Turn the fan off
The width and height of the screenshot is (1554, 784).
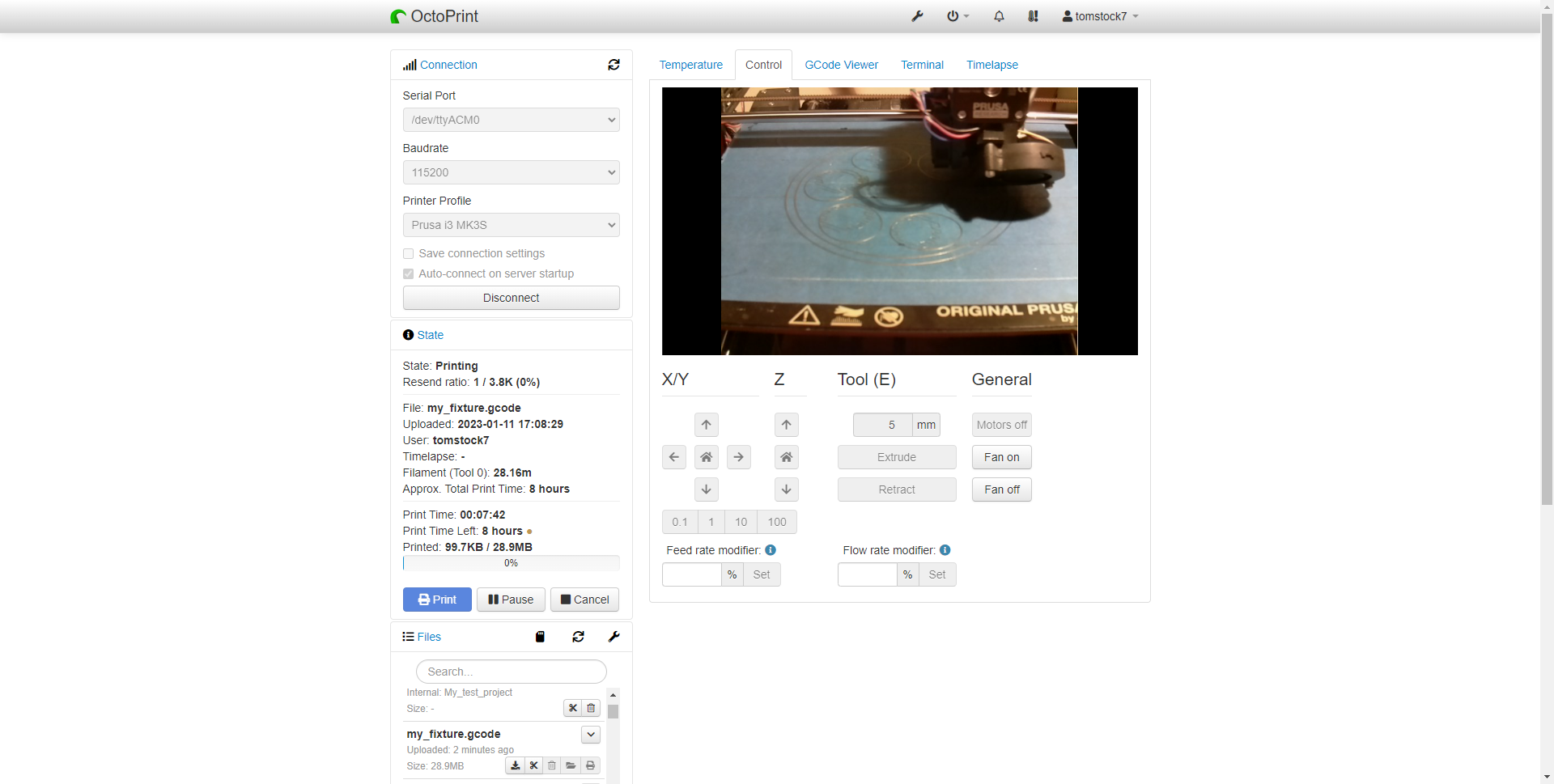[1002, 489]
